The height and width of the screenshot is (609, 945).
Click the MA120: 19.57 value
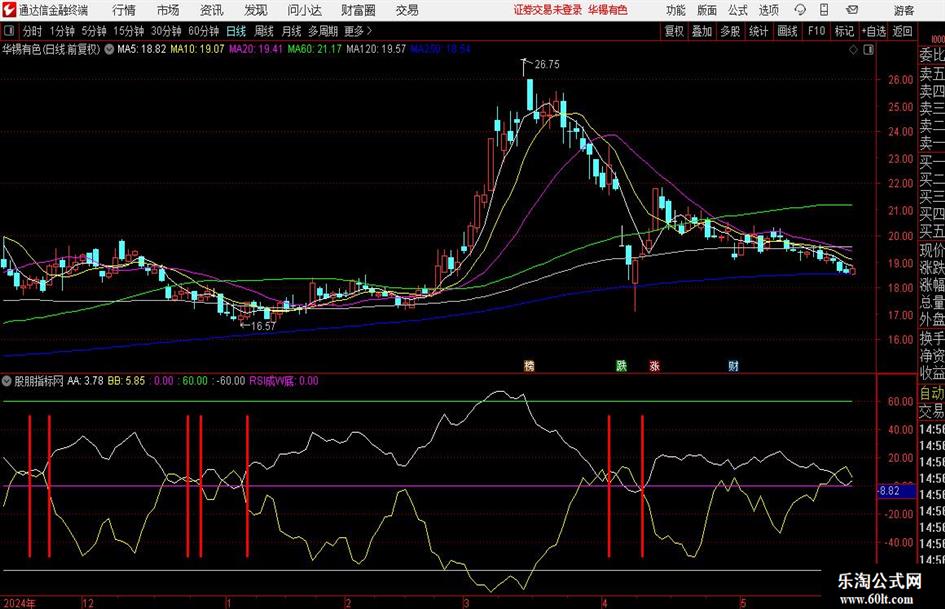click(375, 49)
